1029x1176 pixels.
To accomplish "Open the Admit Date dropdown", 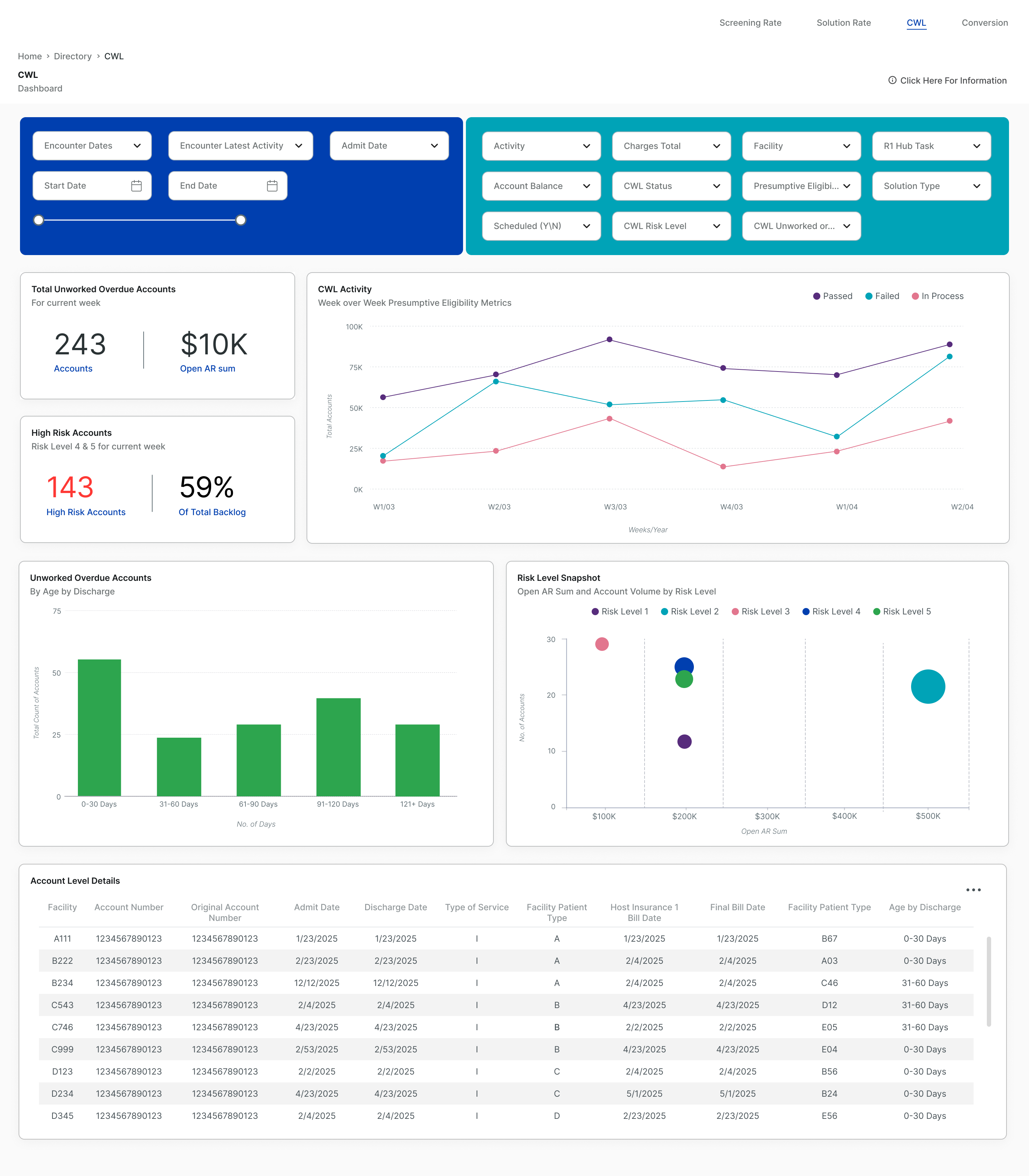I will coord(389,146).
